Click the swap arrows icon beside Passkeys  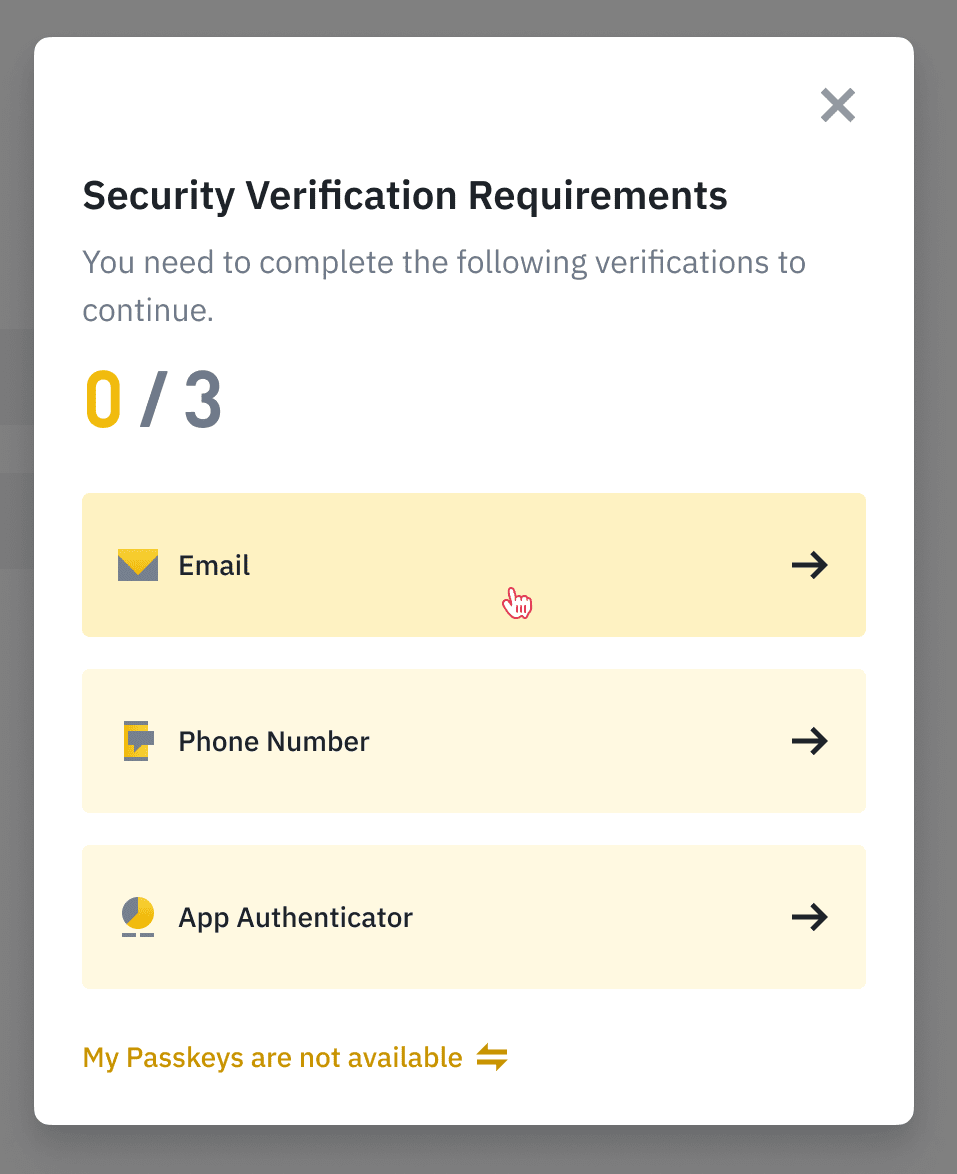pyautogui.click(x=492, y=1057)
